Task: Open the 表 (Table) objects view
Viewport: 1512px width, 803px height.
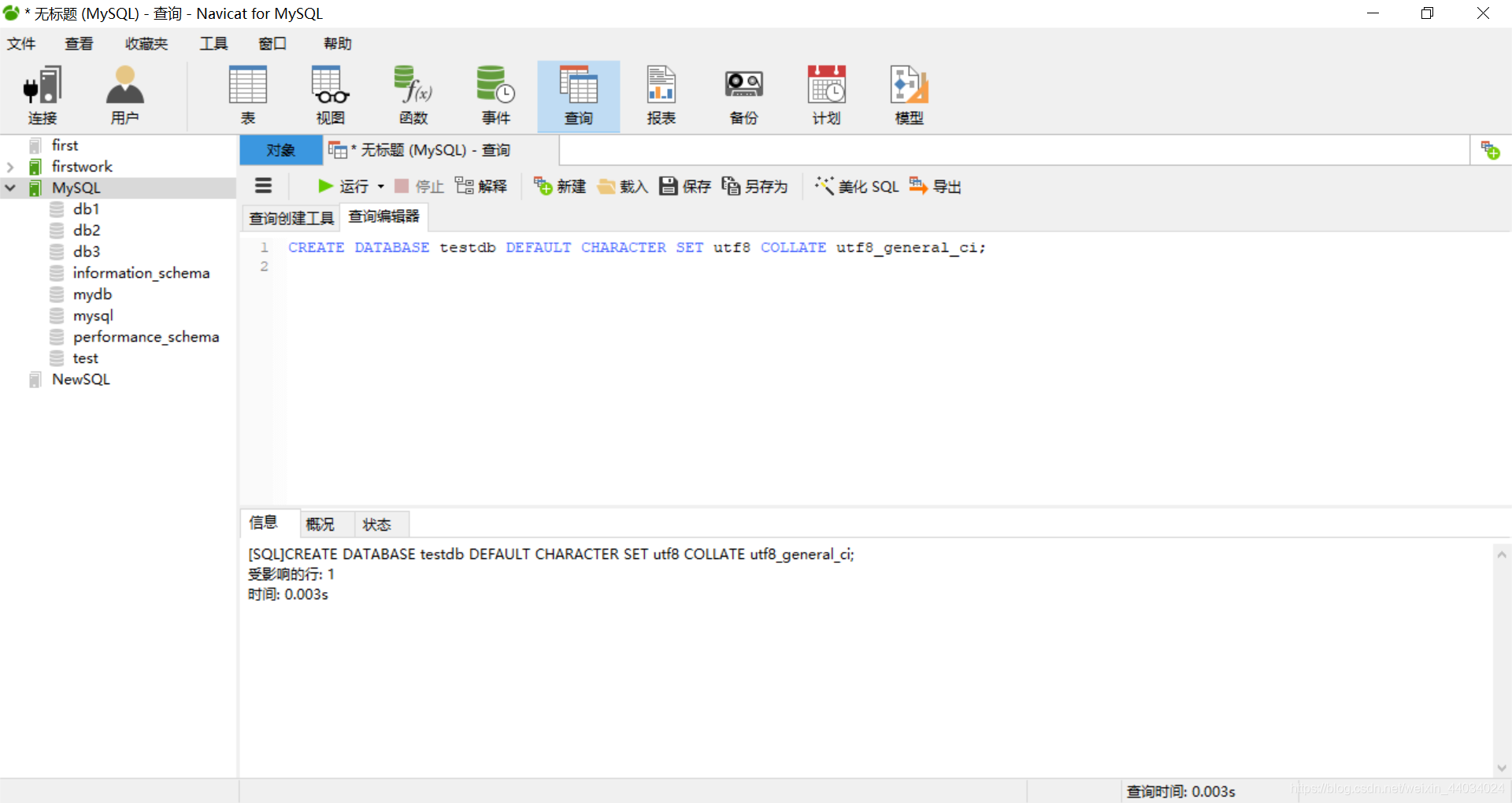Action: 248,95
